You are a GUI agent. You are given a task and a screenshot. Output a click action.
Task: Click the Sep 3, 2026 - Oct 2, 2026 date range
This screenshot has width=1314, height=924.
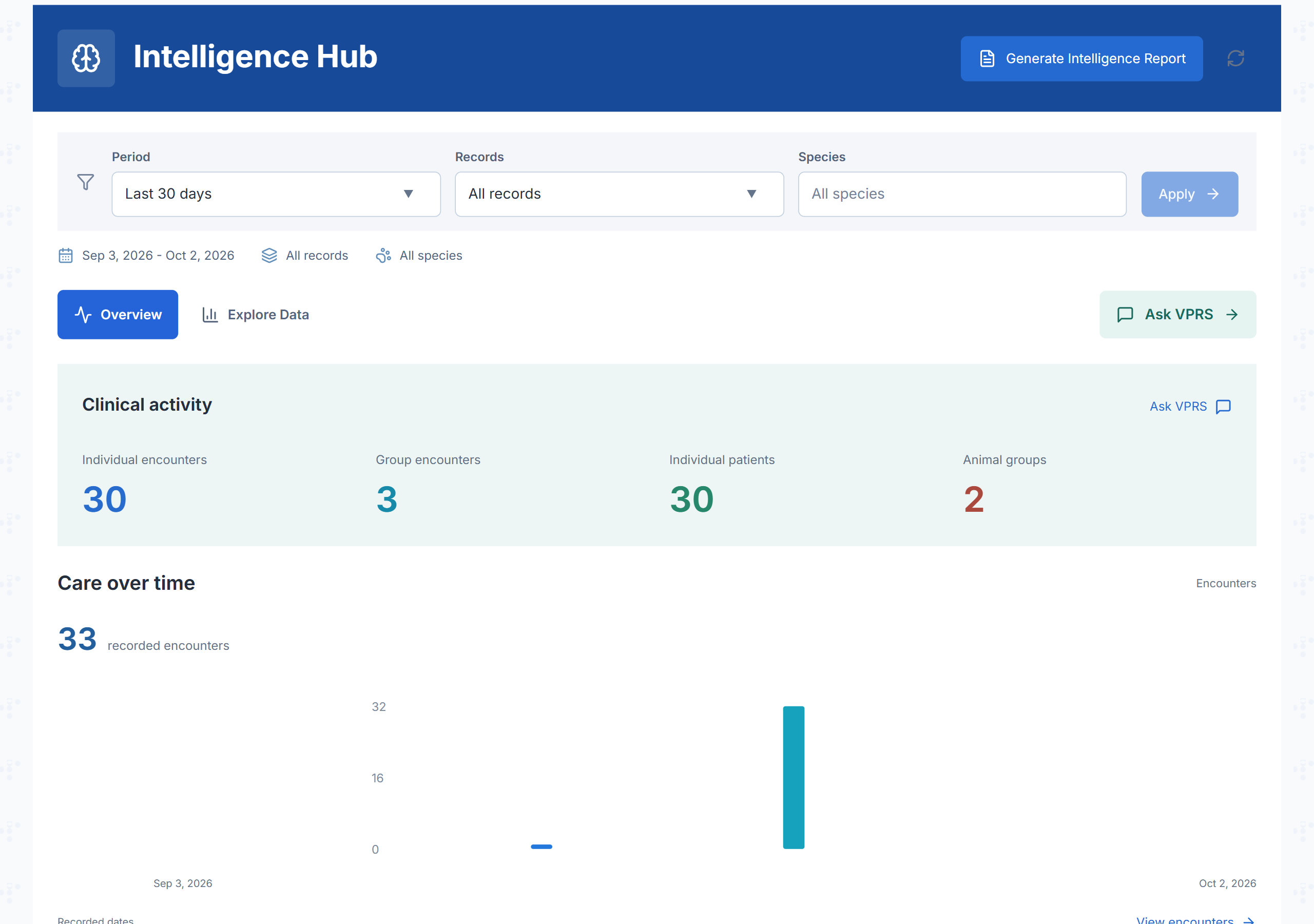point(158,255)
